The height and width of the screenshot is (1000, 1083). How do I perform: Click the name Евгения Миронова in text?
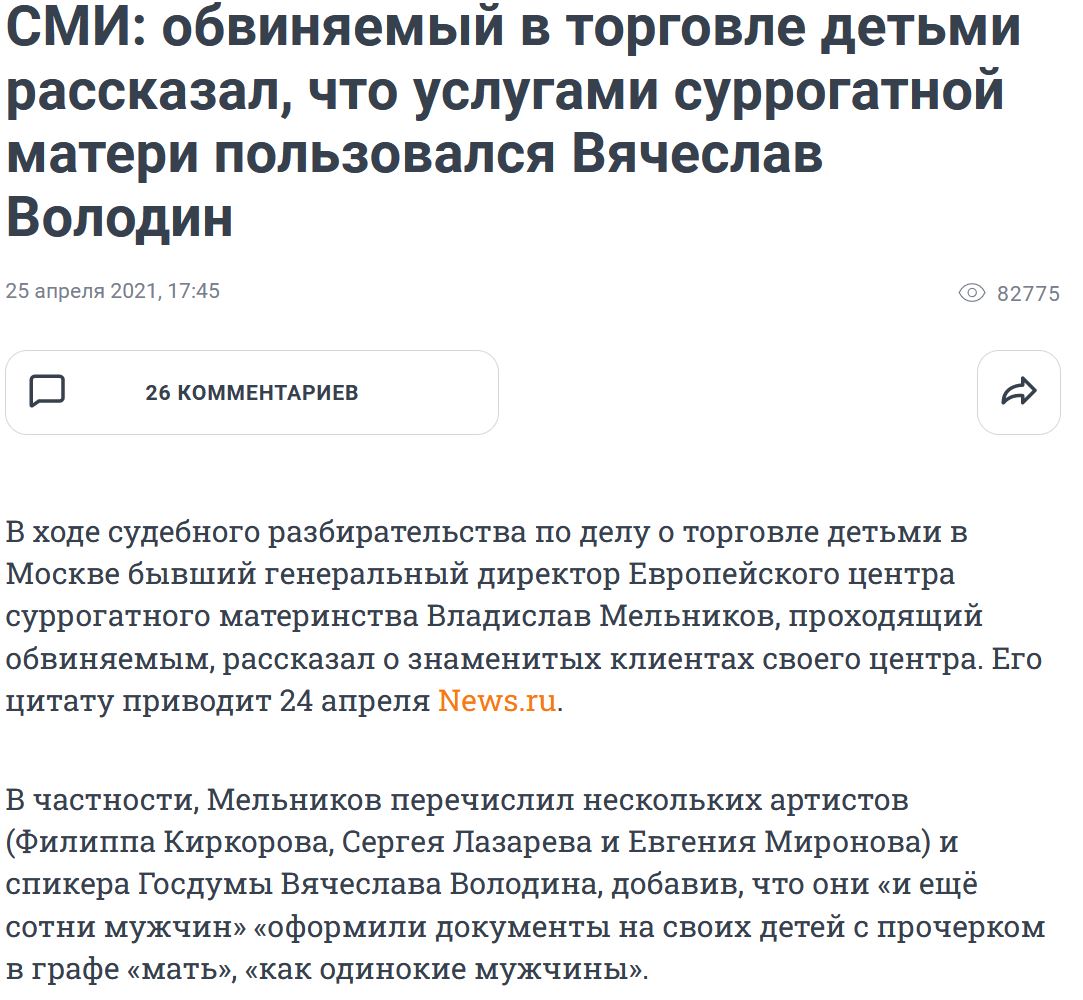click(775, 842)
